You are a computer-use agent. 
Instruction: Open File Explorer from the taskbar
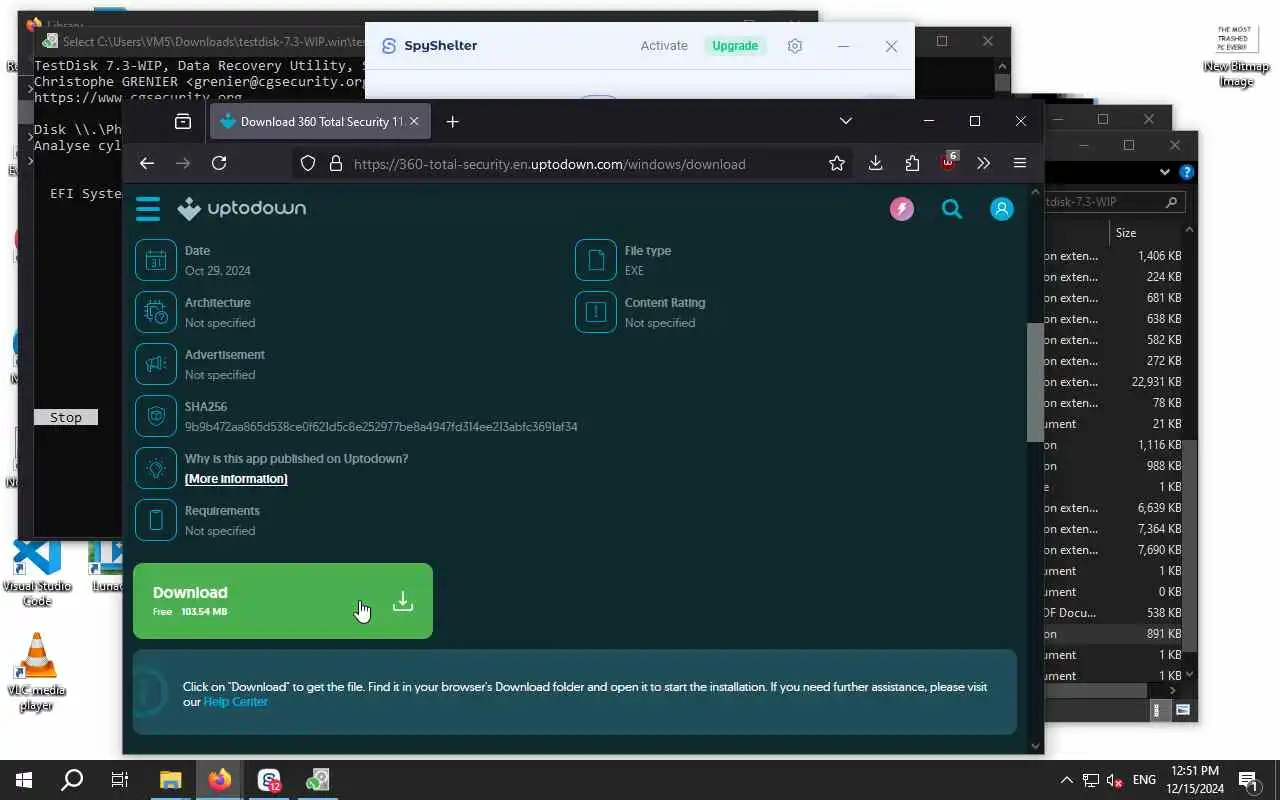[x=171, y=780]
